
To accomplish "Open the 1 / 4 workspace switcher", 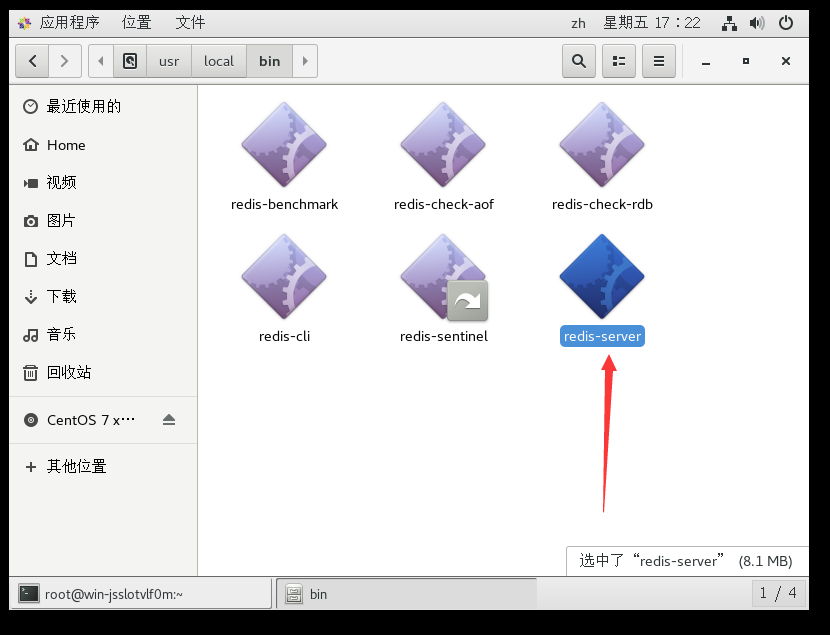I will 778,593.
